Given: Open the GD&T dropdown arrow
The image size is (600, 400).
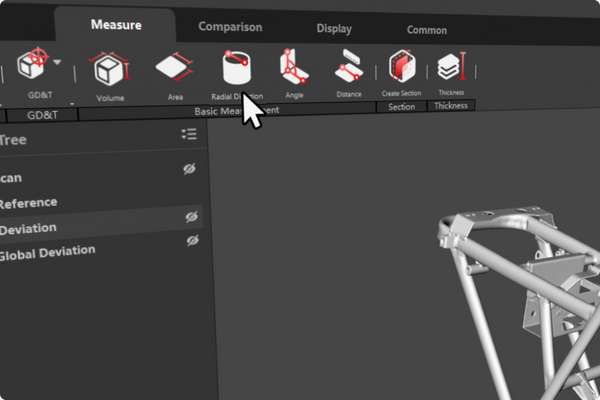Looking at the screenshot, I should 59,63.
